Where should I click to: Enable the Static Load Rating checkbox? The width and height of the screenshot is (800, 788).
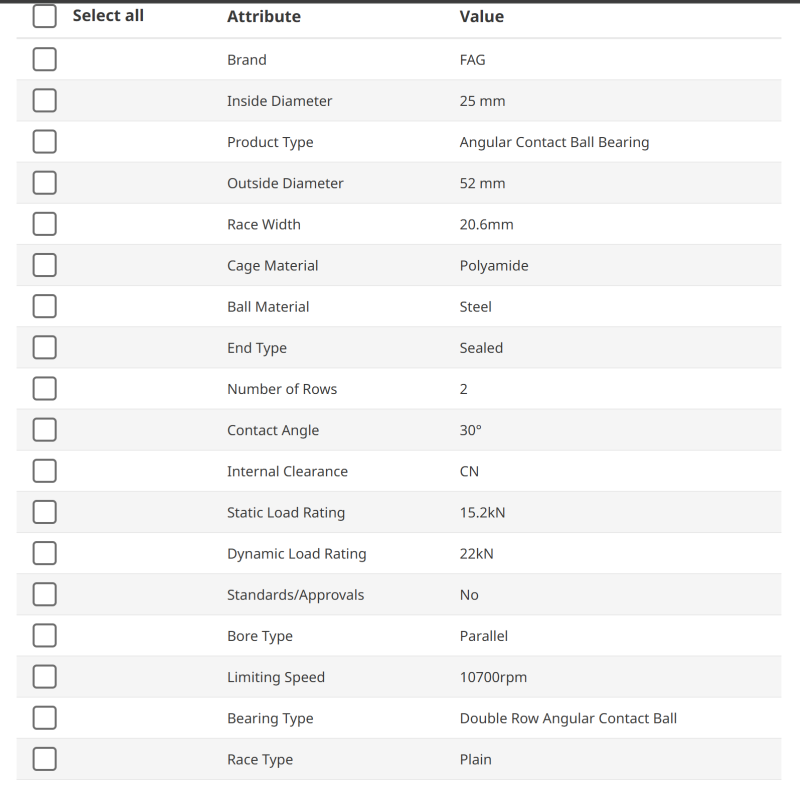click(44, 512)
